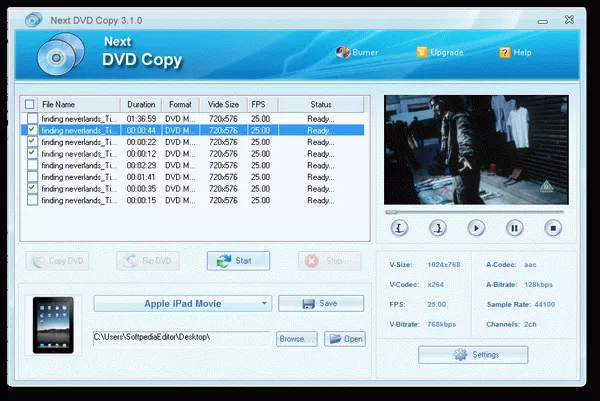Pause the video preview
This screenshot has width=600, height=401.
click(514, 228)
